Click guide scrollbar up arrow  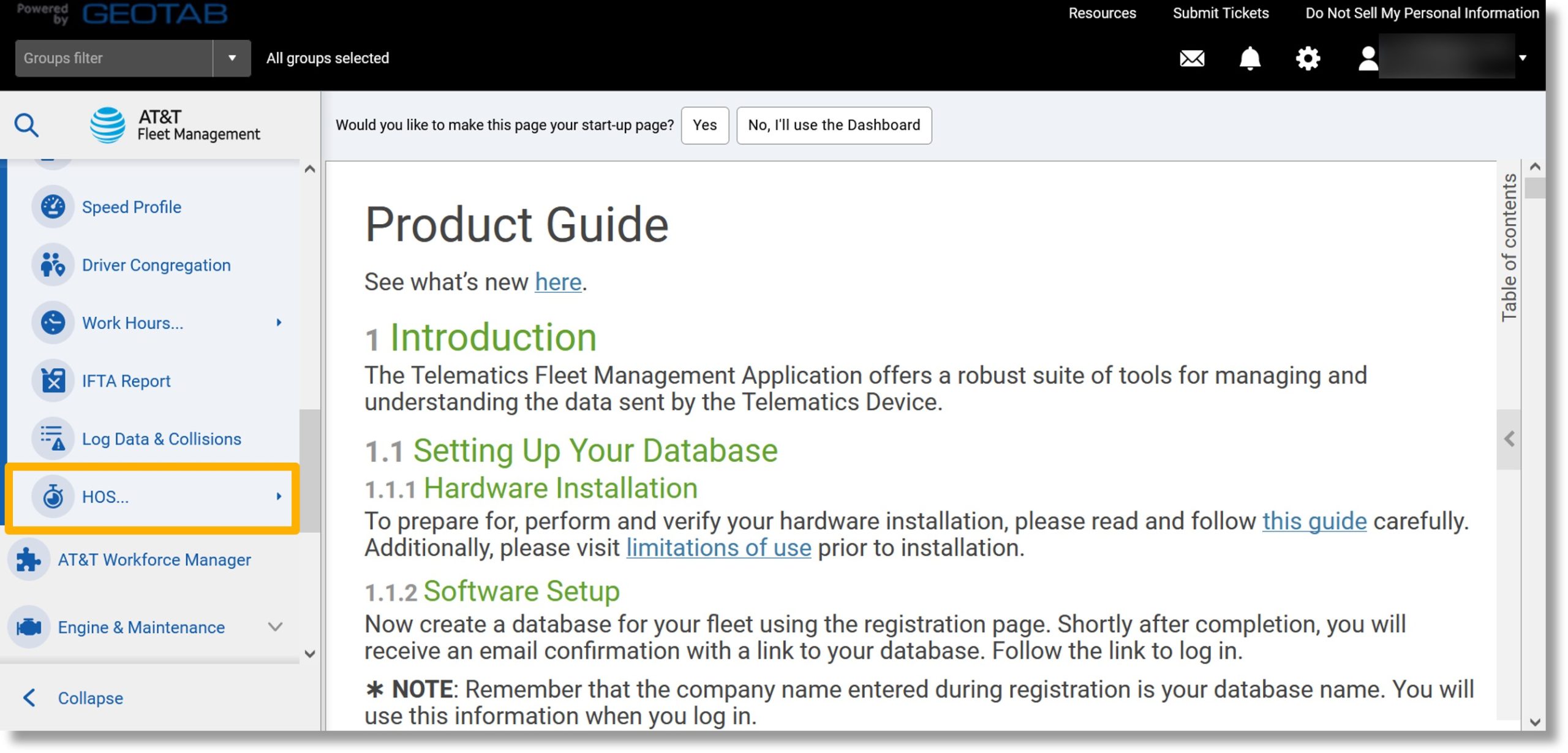pyautogui.click(x=1535, y=167)
